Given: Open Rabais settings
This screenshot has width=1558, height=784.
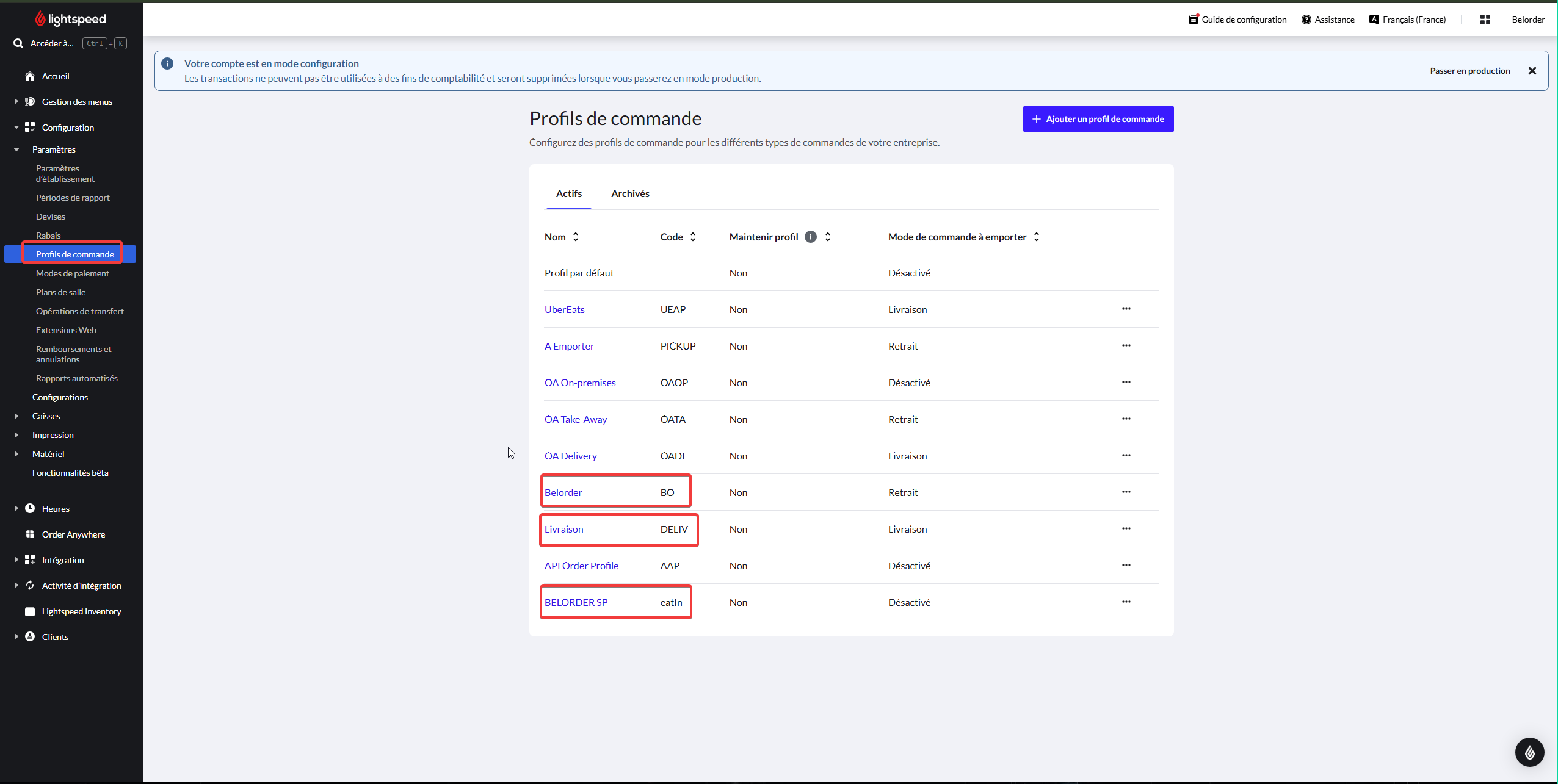Looking at the screenshot, I should (x=48, y=236).
